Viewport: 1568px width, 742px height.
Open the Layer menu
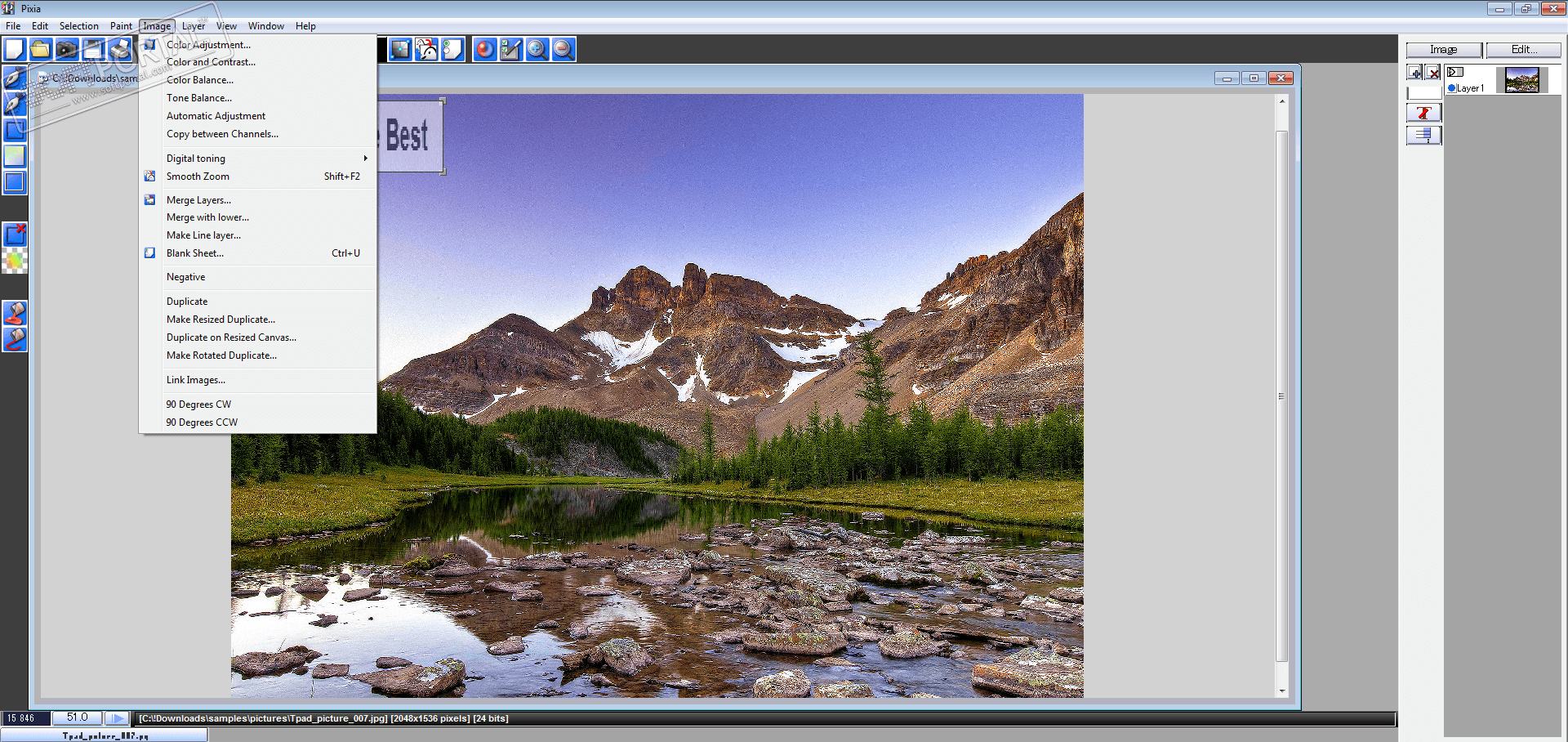[194, 26]
